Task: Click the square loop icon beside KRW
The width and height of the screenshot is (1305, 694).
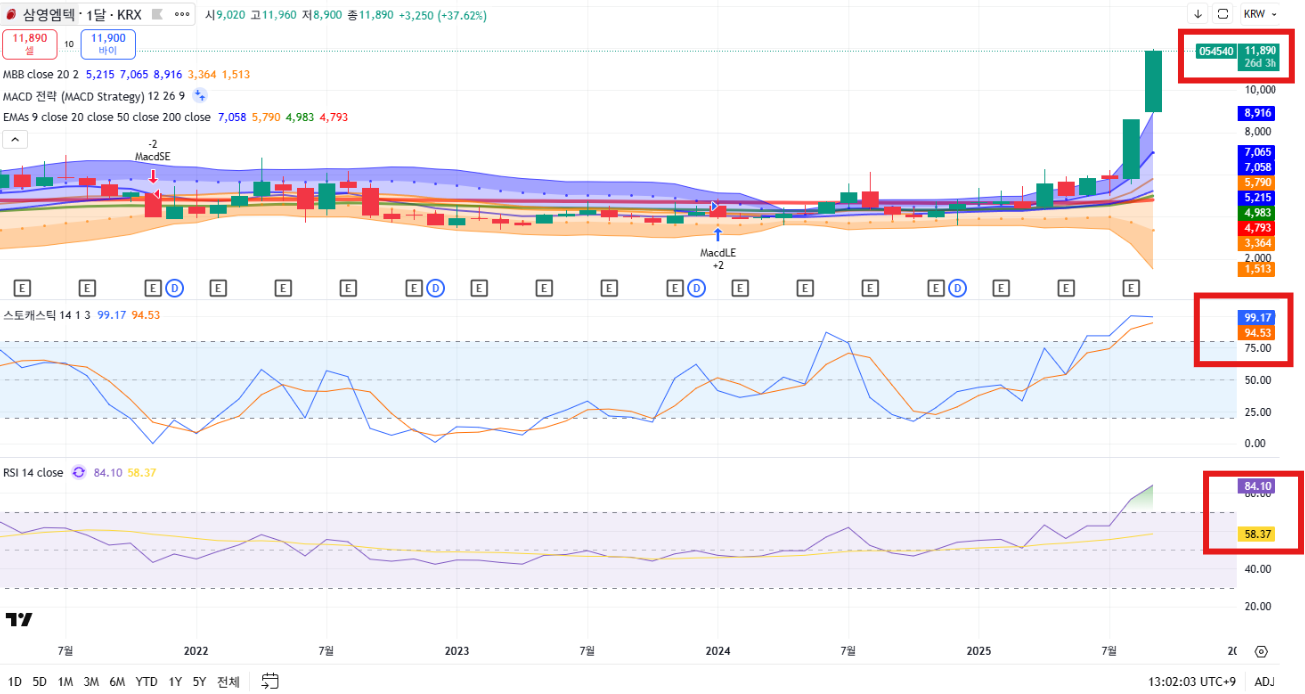Action: pos(1222,14)
